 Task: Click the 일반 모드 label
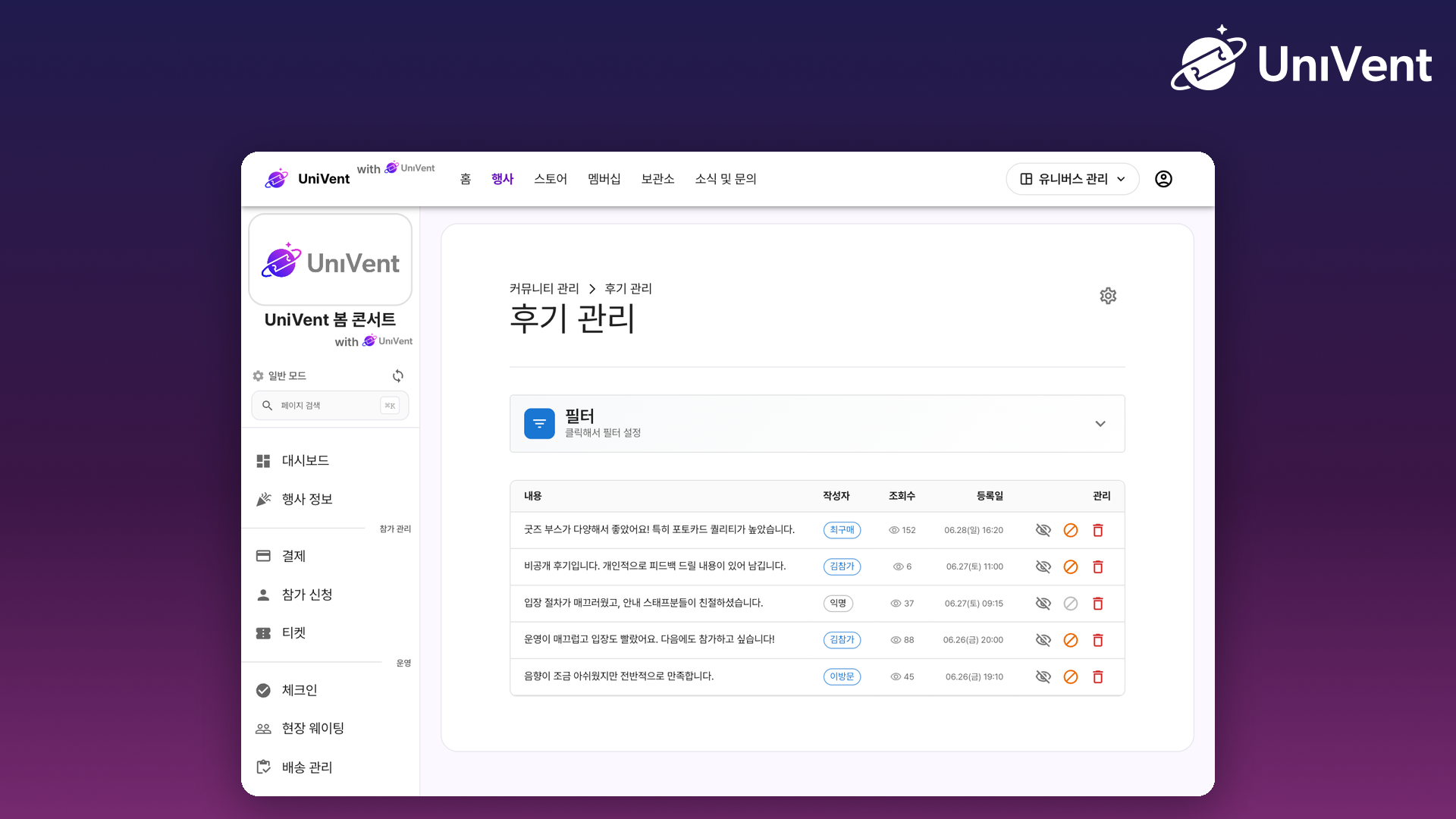(x=287, y=376)
